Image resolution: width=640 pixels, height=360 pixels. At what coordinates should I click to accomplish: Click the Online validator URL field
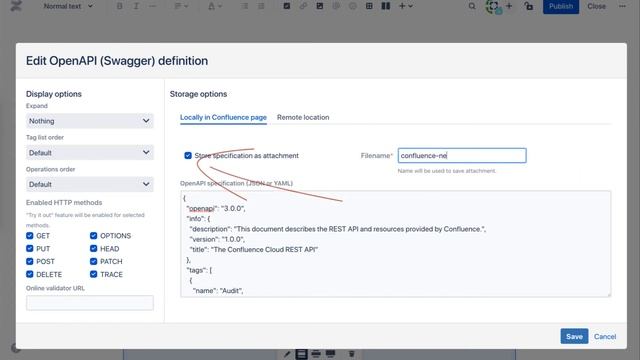point(90,303)
